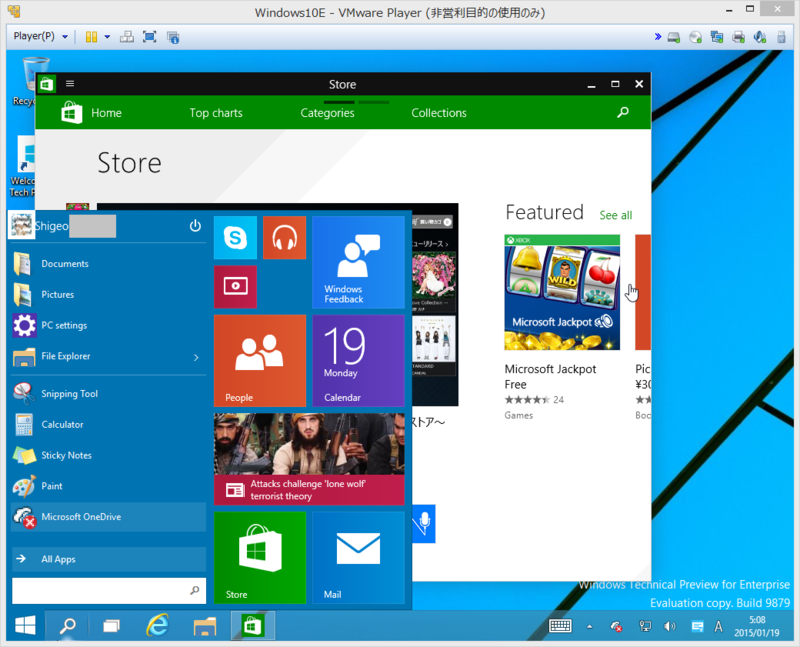Open Microsoft OneDrive
The image size is (800, 647).
point(108,516)
